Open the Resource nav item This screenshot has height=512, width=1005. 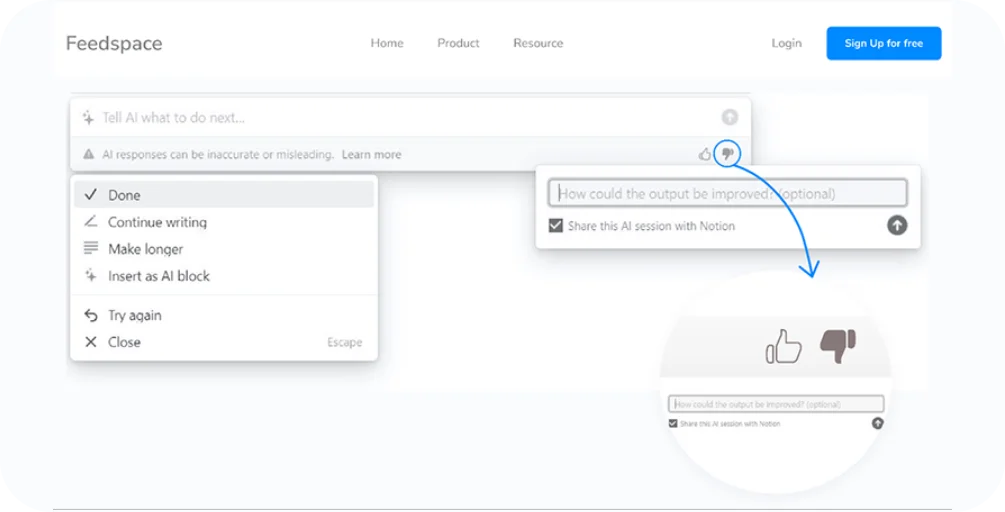tap(538, 43)
